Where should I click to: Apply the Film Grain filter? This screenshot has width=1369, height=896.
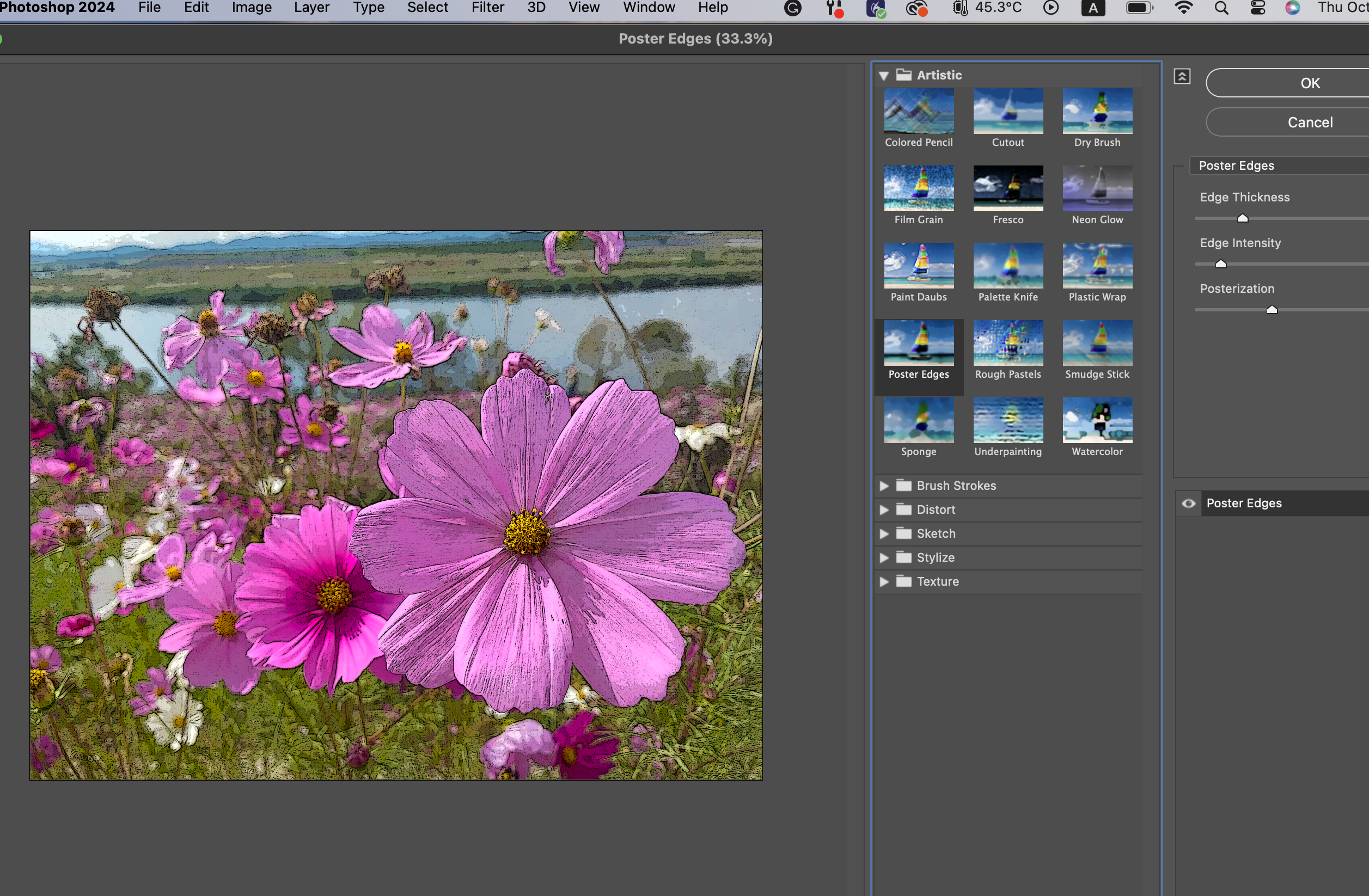(919, 188)
